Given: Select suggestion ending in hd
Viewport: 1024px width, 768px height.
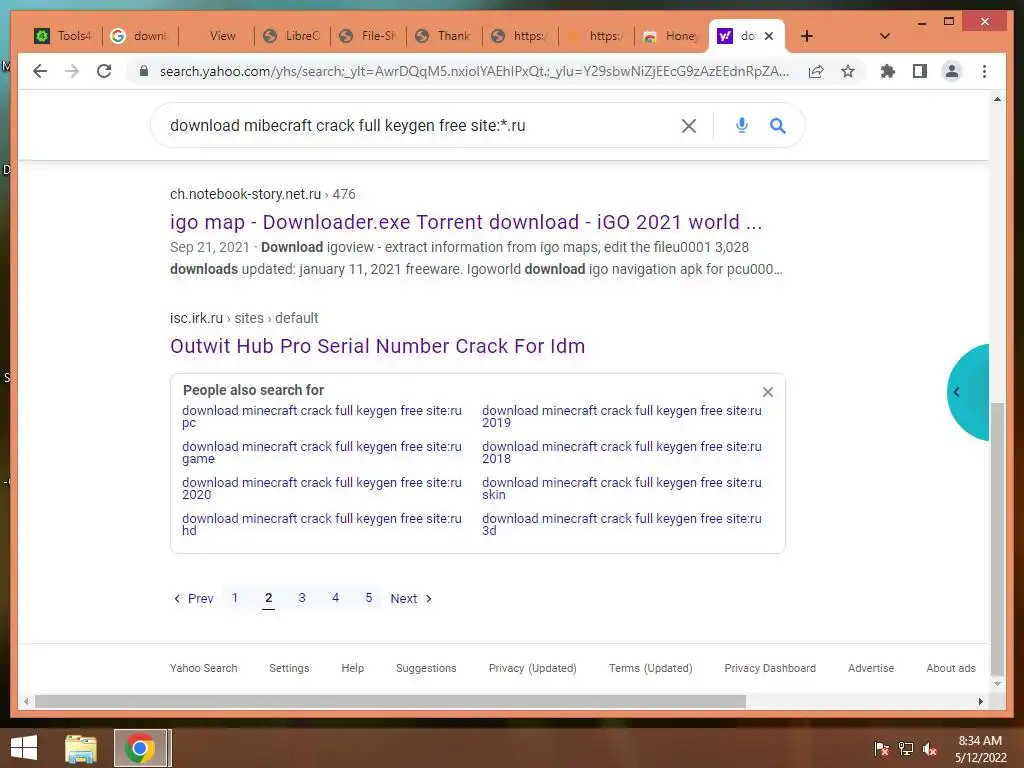Looking at the screenshot, I should tap(322, 524).
